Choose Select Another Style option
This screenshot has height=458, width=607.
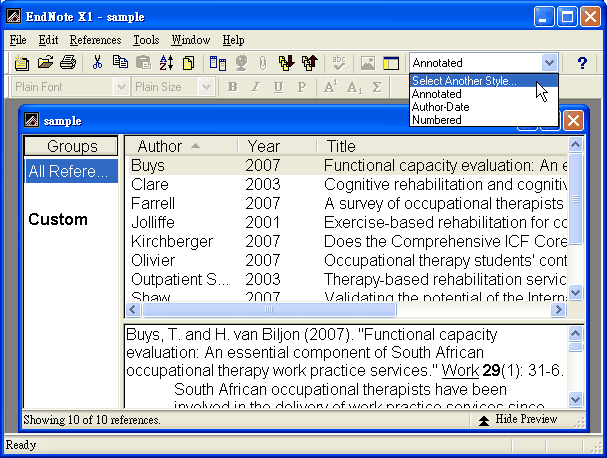click(x=484, y=81)
